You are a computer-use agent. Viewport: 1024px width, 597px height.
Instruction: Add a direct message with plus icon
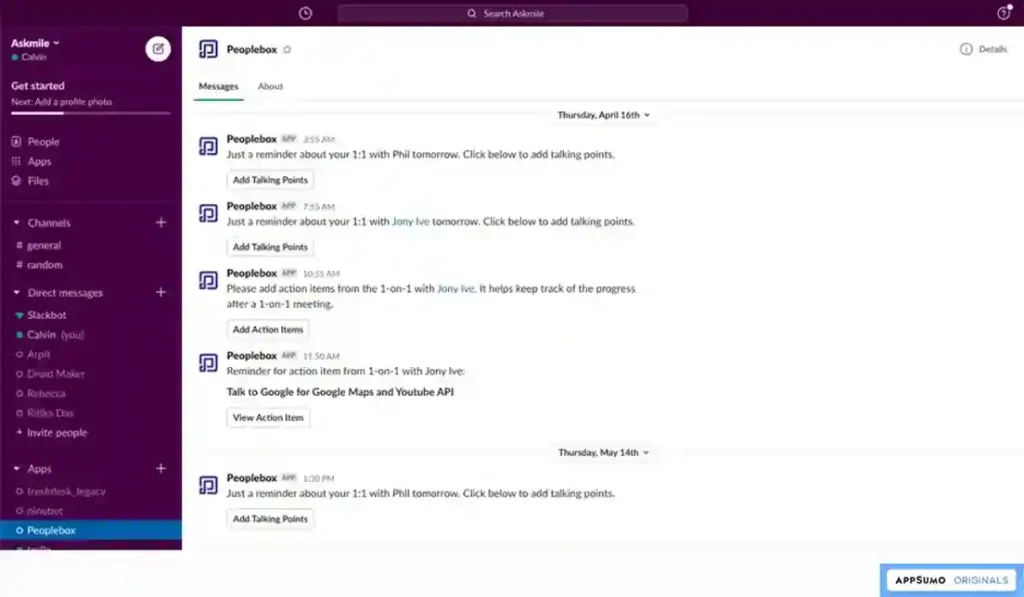[161, 293]
